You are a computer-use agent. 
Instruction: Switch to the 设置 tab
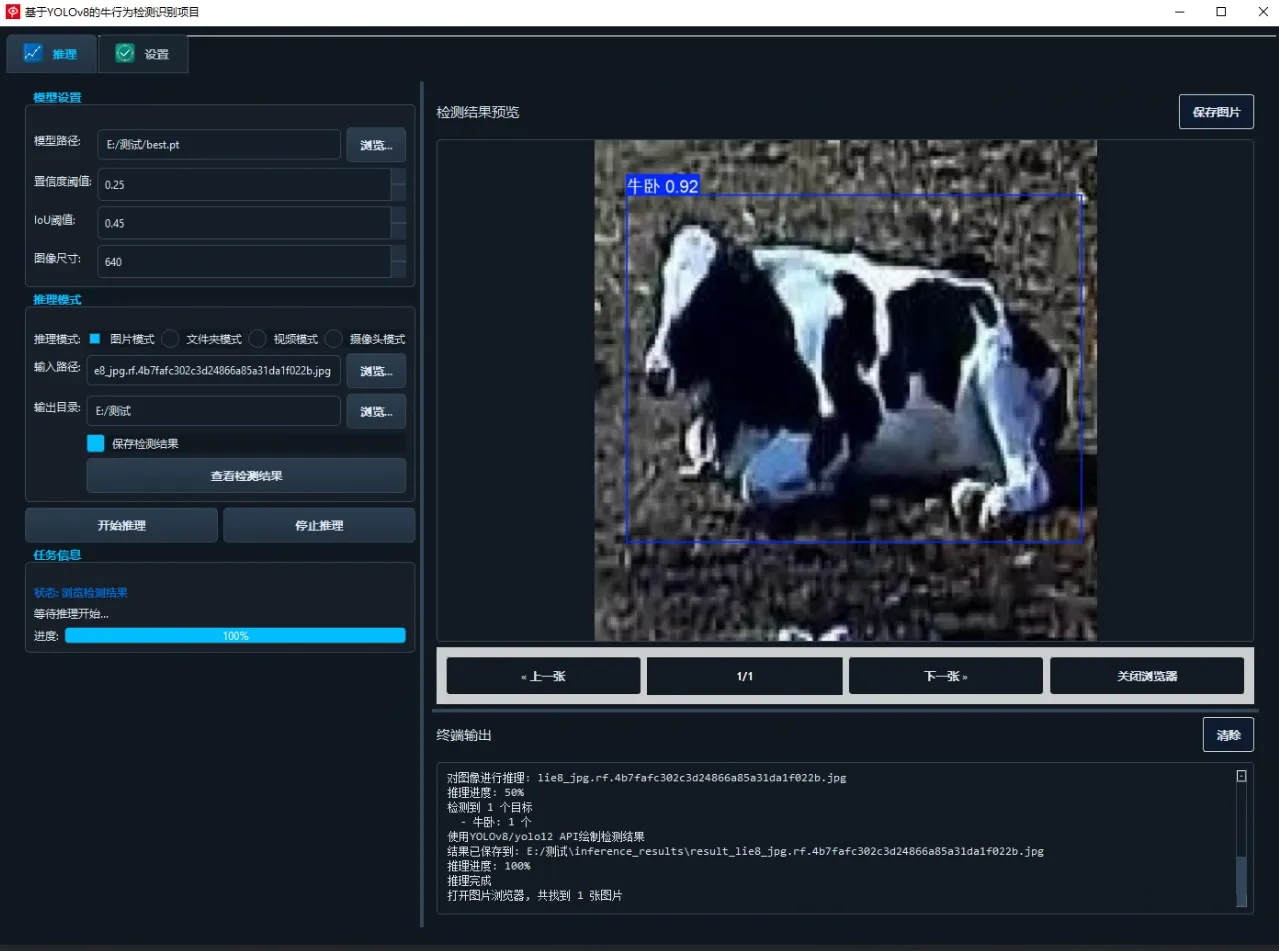143,54
